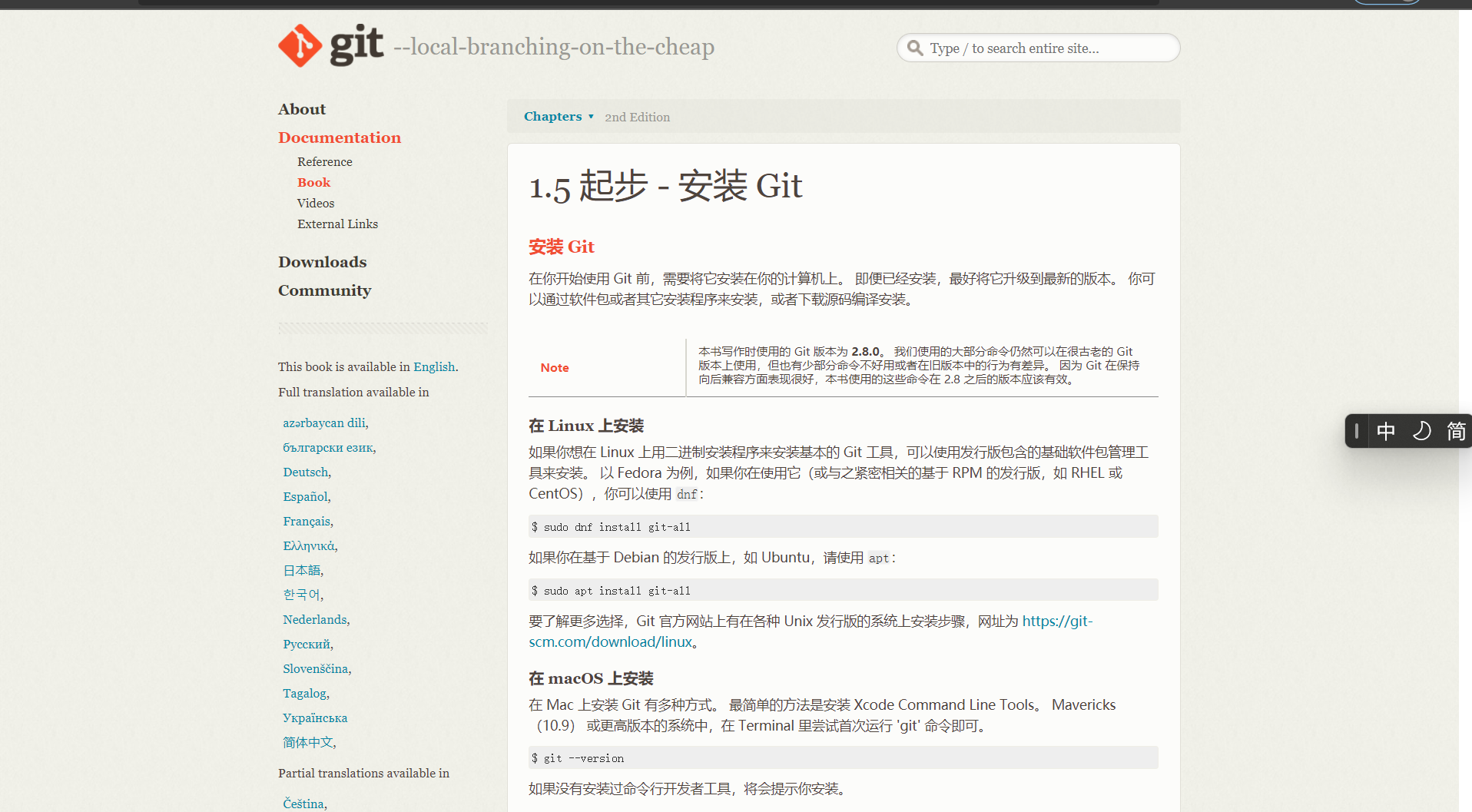The height and width of the screenshot is (812, 1472).
Task: Toggle the IME Chinese/English mode button
Action: point(1386,431)
